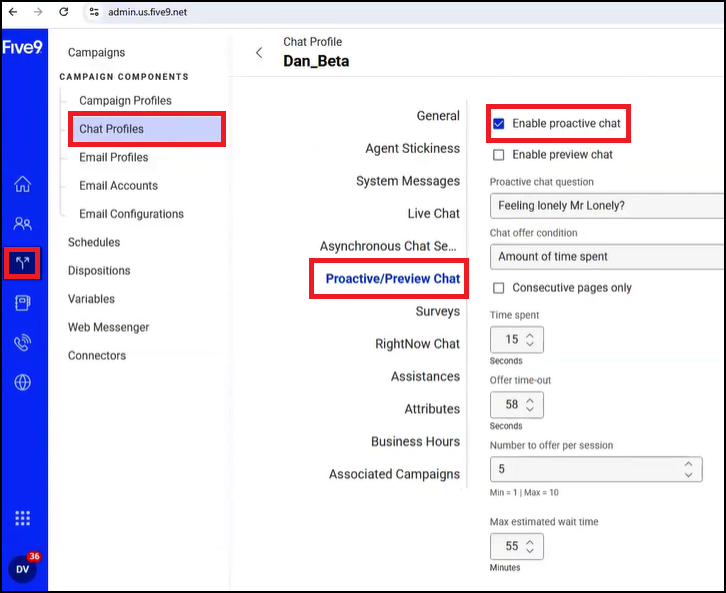Open the RightNow Chat tab

(x=417, y=344)
